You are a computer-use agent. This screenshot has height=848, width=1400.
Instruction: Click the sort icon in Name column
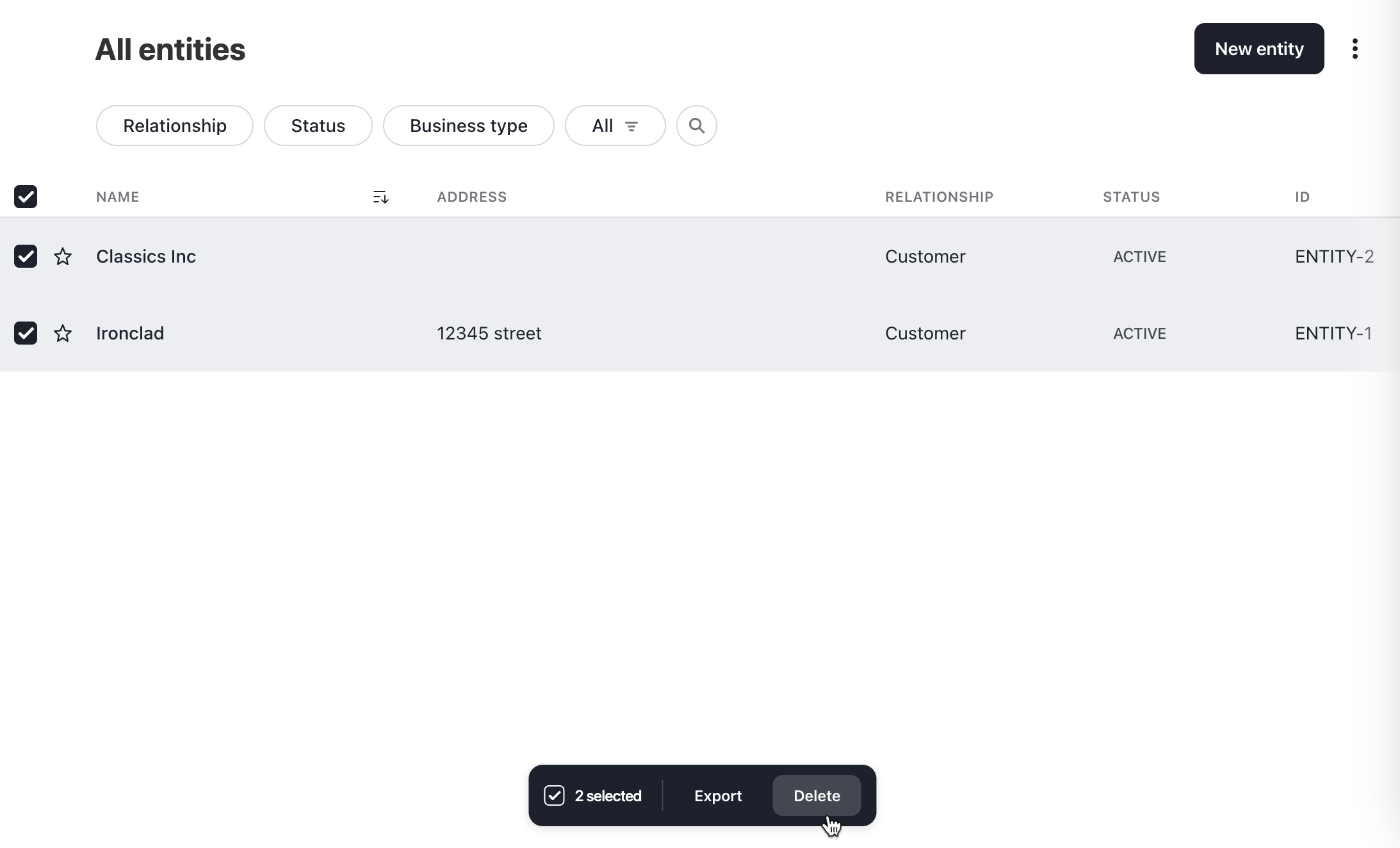tap(380, 197)
